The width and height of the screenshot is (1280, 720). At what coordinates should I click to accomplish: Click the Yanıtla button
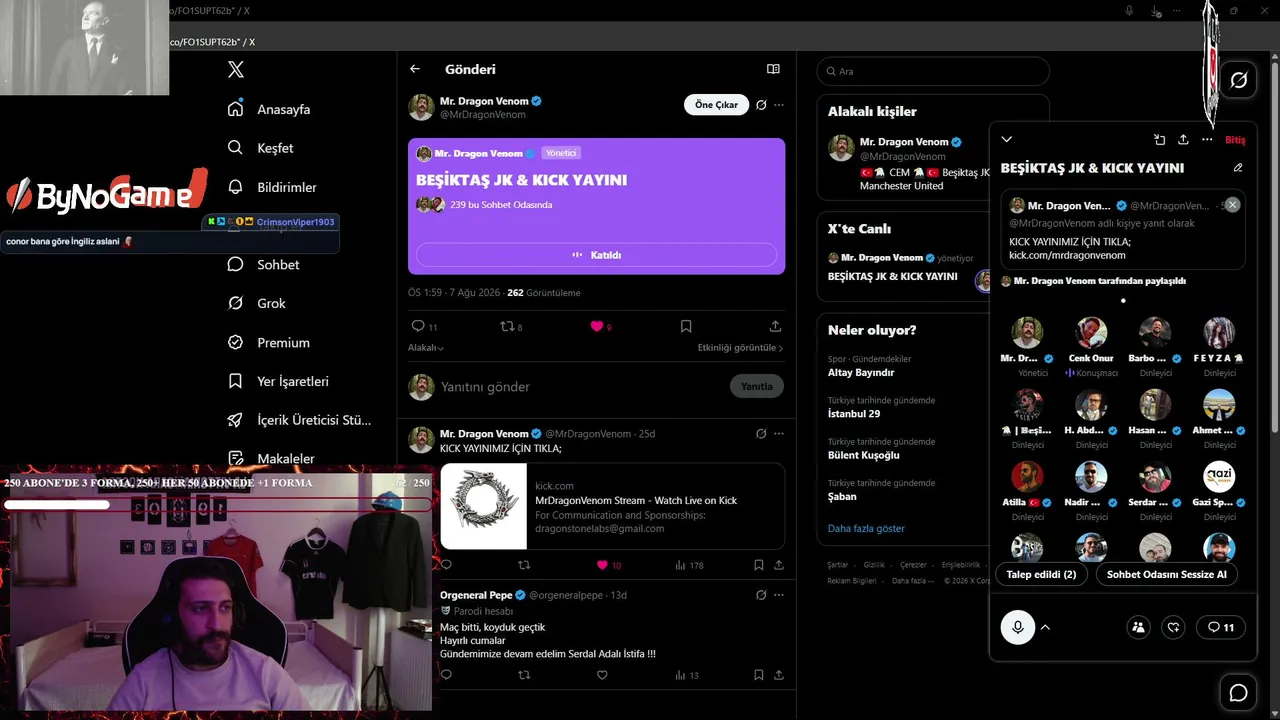pyautogui.click(x=757, y=387)
